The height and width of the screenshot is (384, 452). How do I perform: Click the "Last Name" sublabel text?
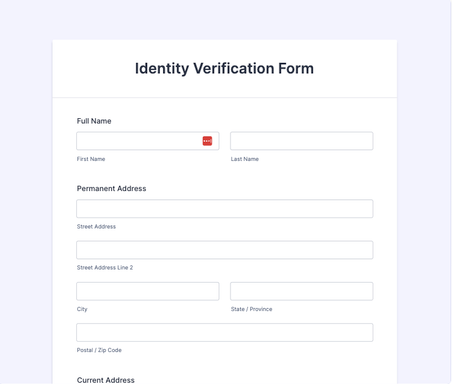coord(245,159)
